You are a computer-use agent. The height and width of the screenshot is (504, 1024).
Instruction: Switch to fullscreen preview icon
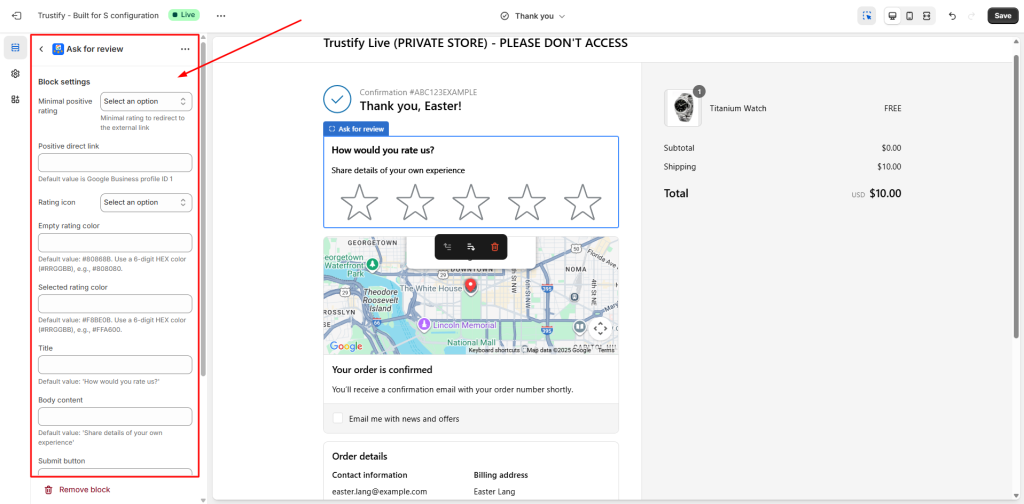[x=926, y=16]
